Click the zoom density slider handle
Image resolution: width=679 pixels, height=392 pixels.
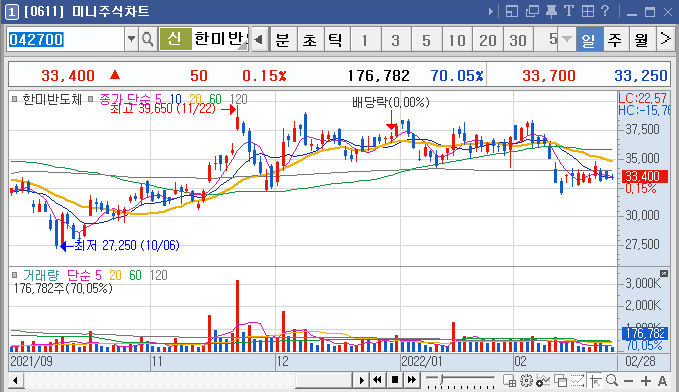441,380
